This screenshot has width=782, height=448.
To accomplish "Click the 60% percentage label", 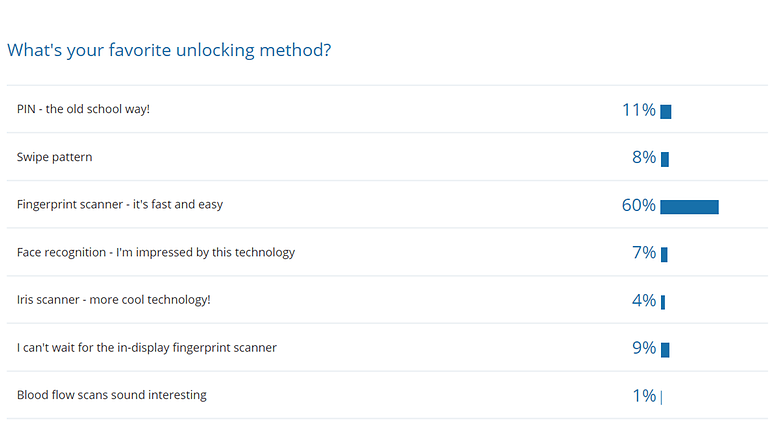I will [638, 205].
